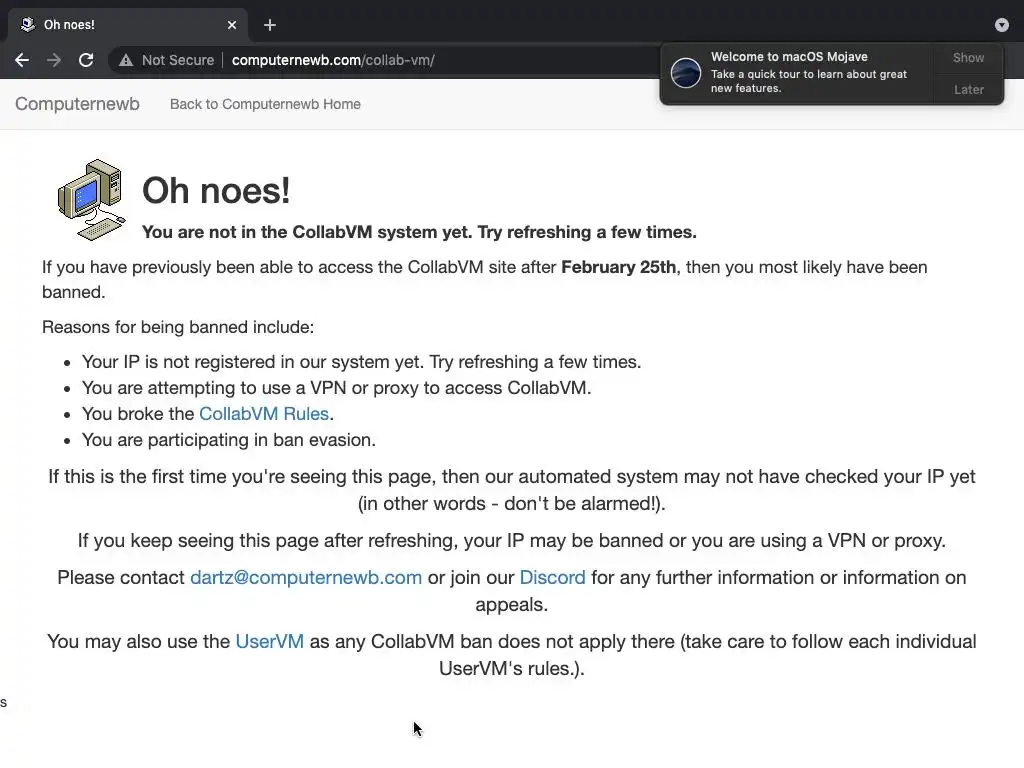The width and height of the screenshot is (1024, 768).
Task: Click 'Take a quick tour' notification text
Action: point(808,81)
